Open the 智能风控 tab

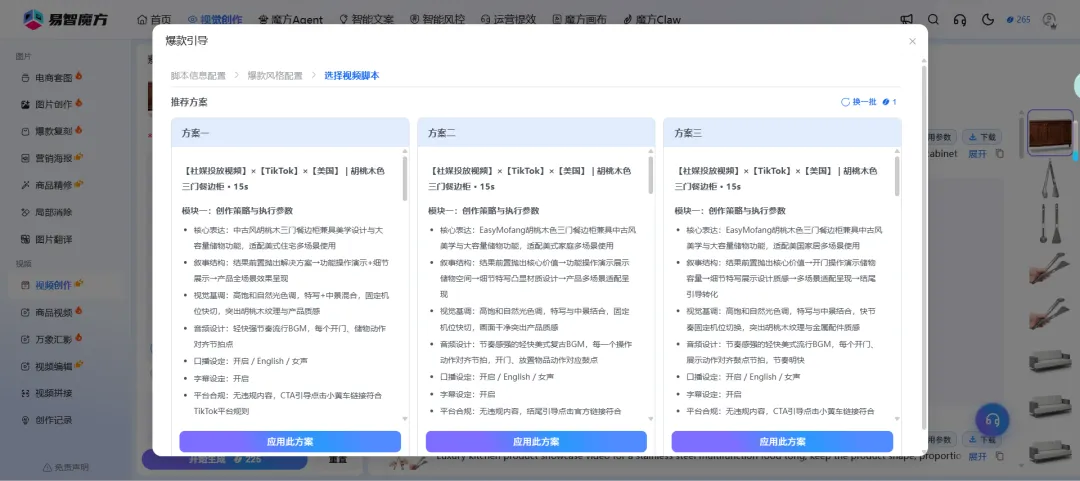point(437,19)
